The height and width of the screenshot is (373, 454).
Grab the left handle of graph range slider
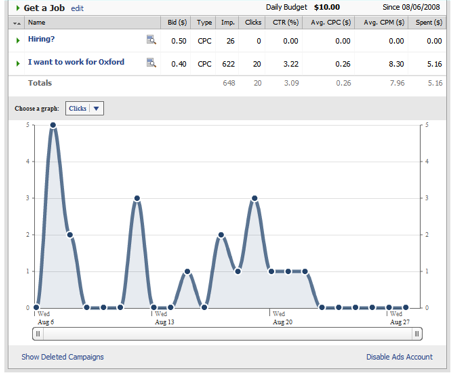pyautogui.click(x=38, y=334)
